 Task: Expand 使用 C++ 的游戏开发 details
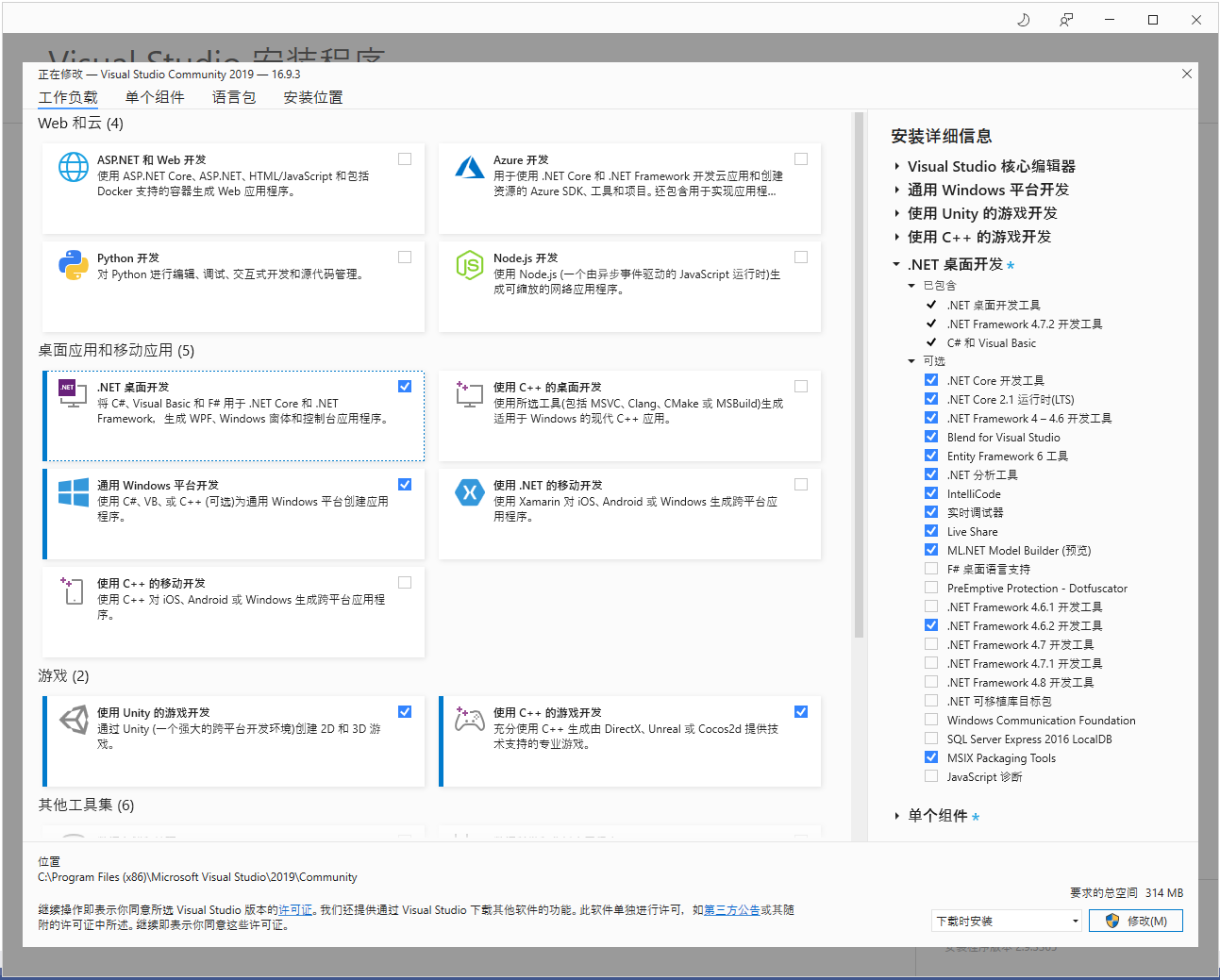point(897,238)
